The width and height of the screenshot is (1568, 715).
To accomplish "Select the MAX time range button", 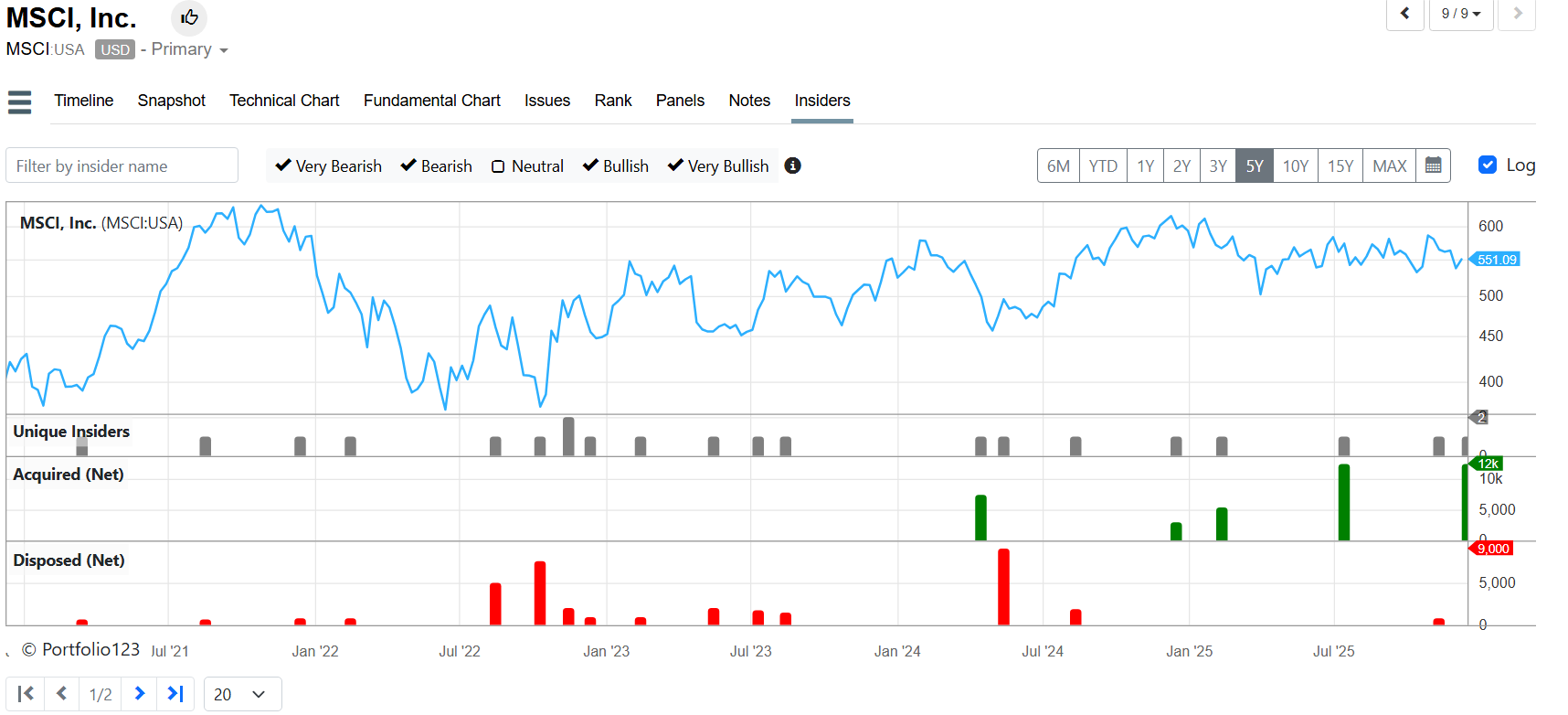I will (1389, 165).
